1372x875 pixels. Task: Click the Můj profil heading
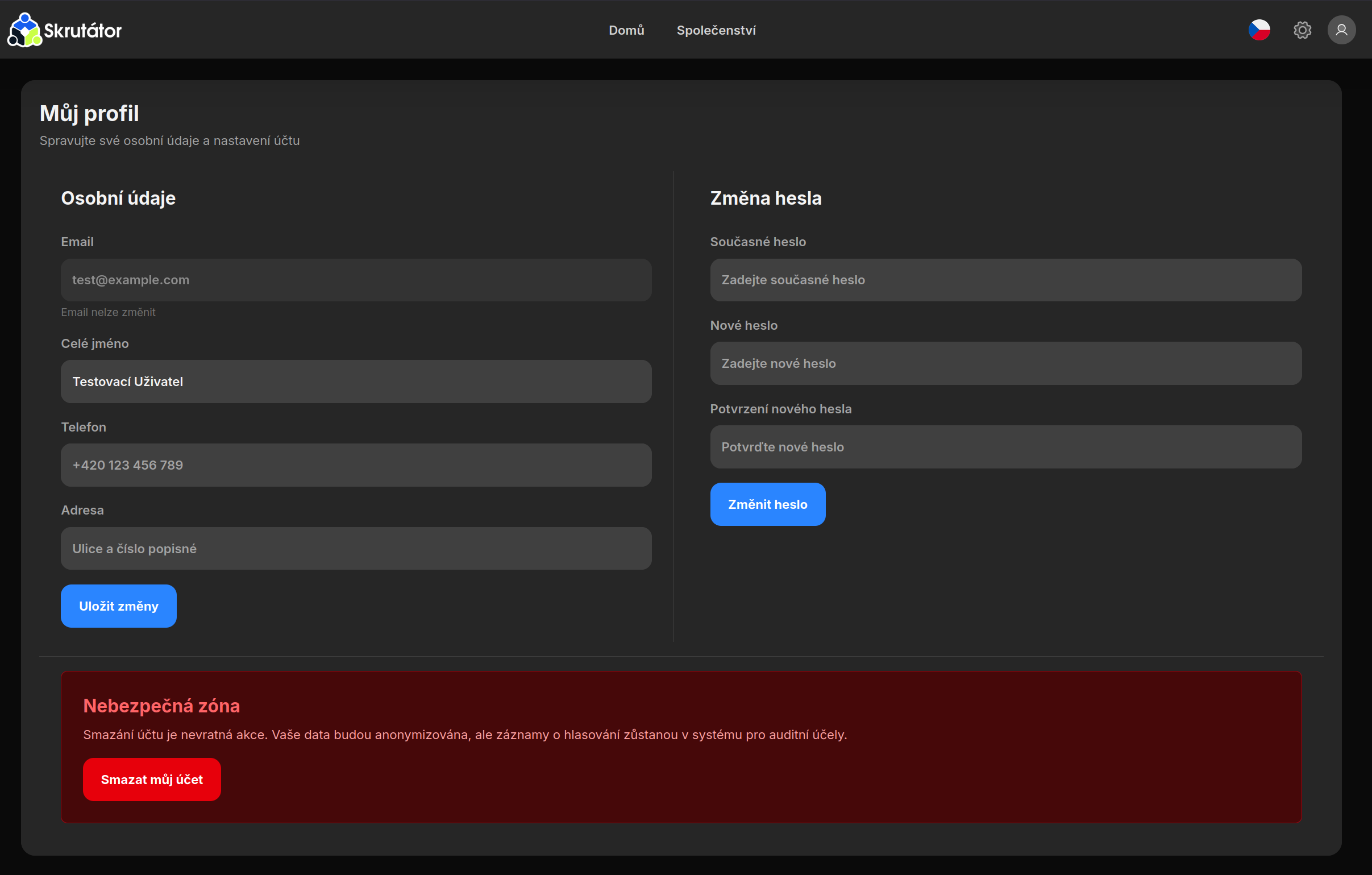coord(89,114)
